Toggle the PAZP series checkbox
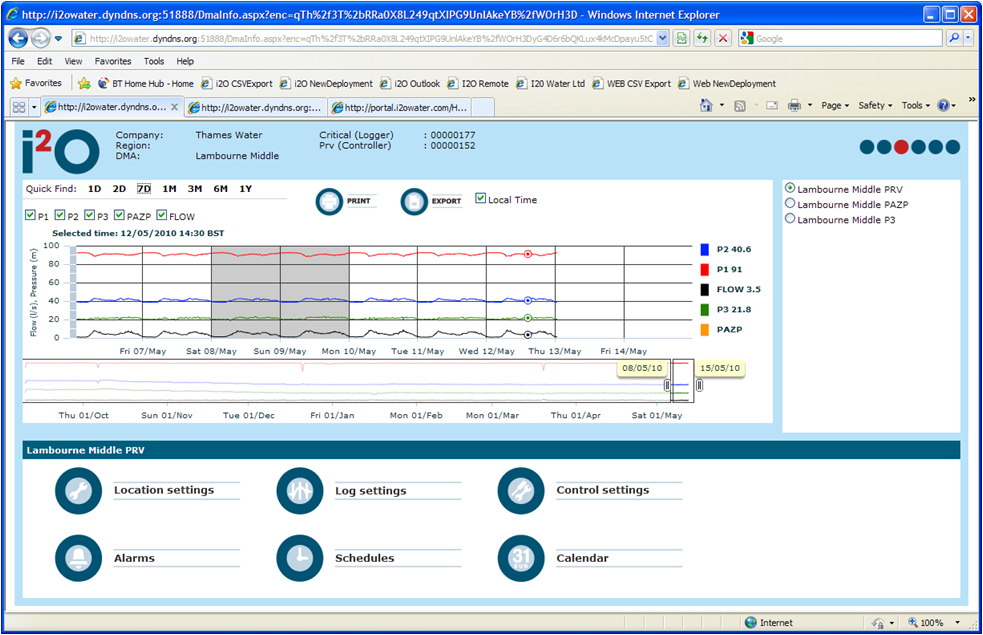Image resolution: width=983 pixels, height=635 pixels. tap(119, 216)
